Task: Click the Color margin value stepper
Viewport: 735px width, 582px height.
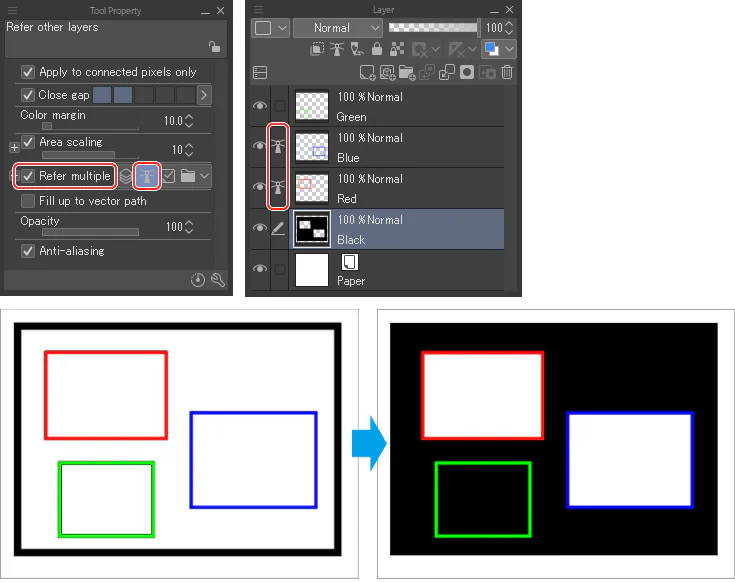Action: [189, 121]
